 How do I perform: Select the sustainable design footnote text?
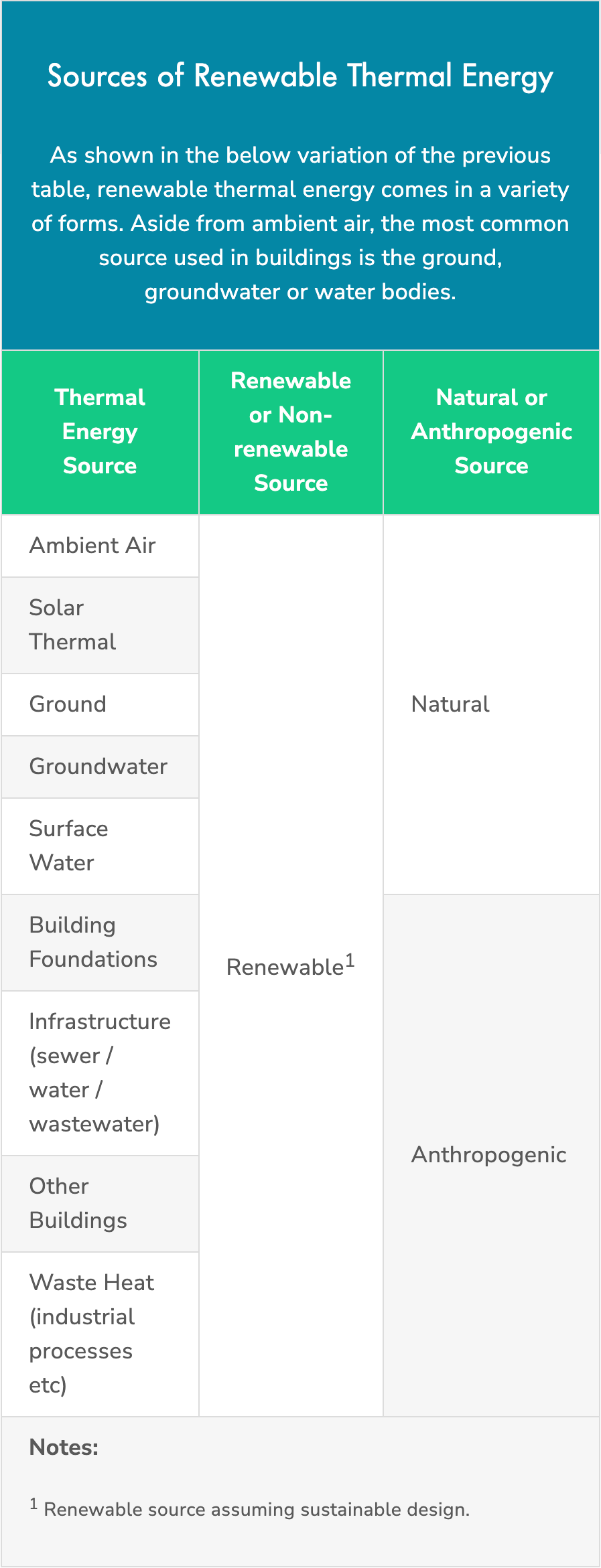click(x=250, y=1510)
